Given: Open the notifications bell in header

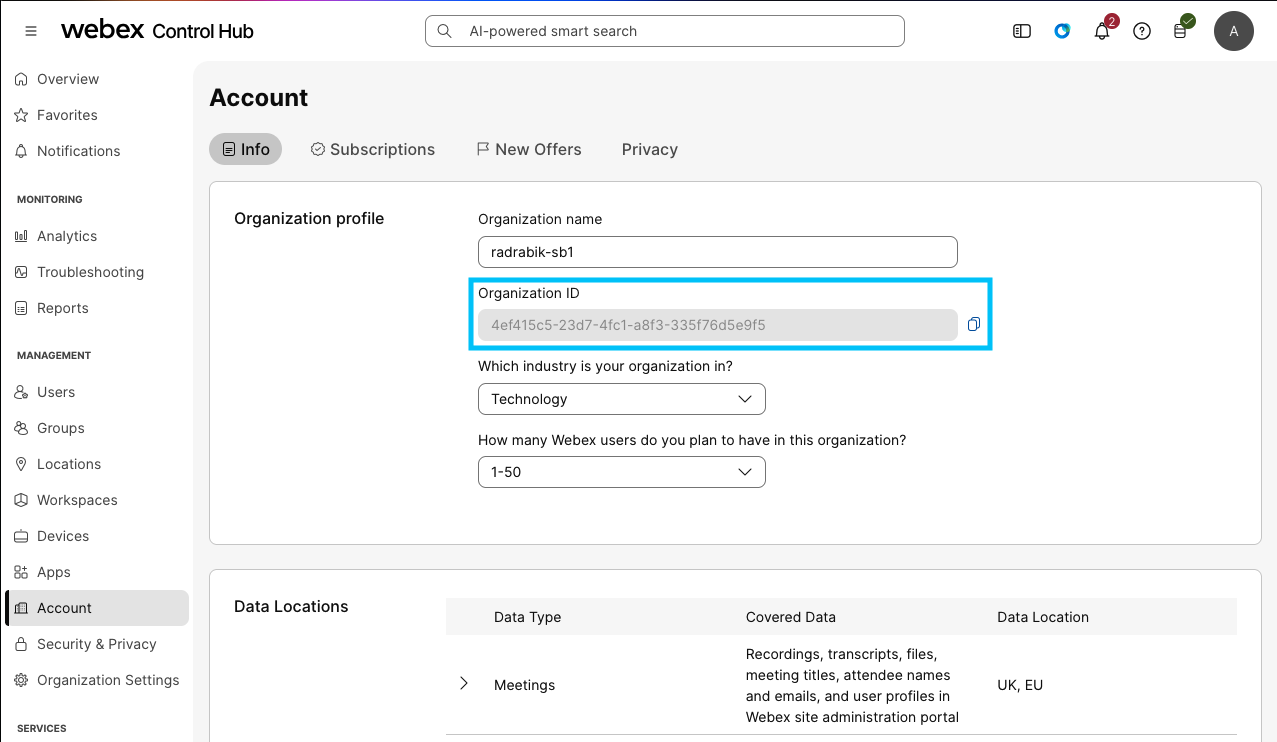Looking at the screenshot, I should point(1102,31).
